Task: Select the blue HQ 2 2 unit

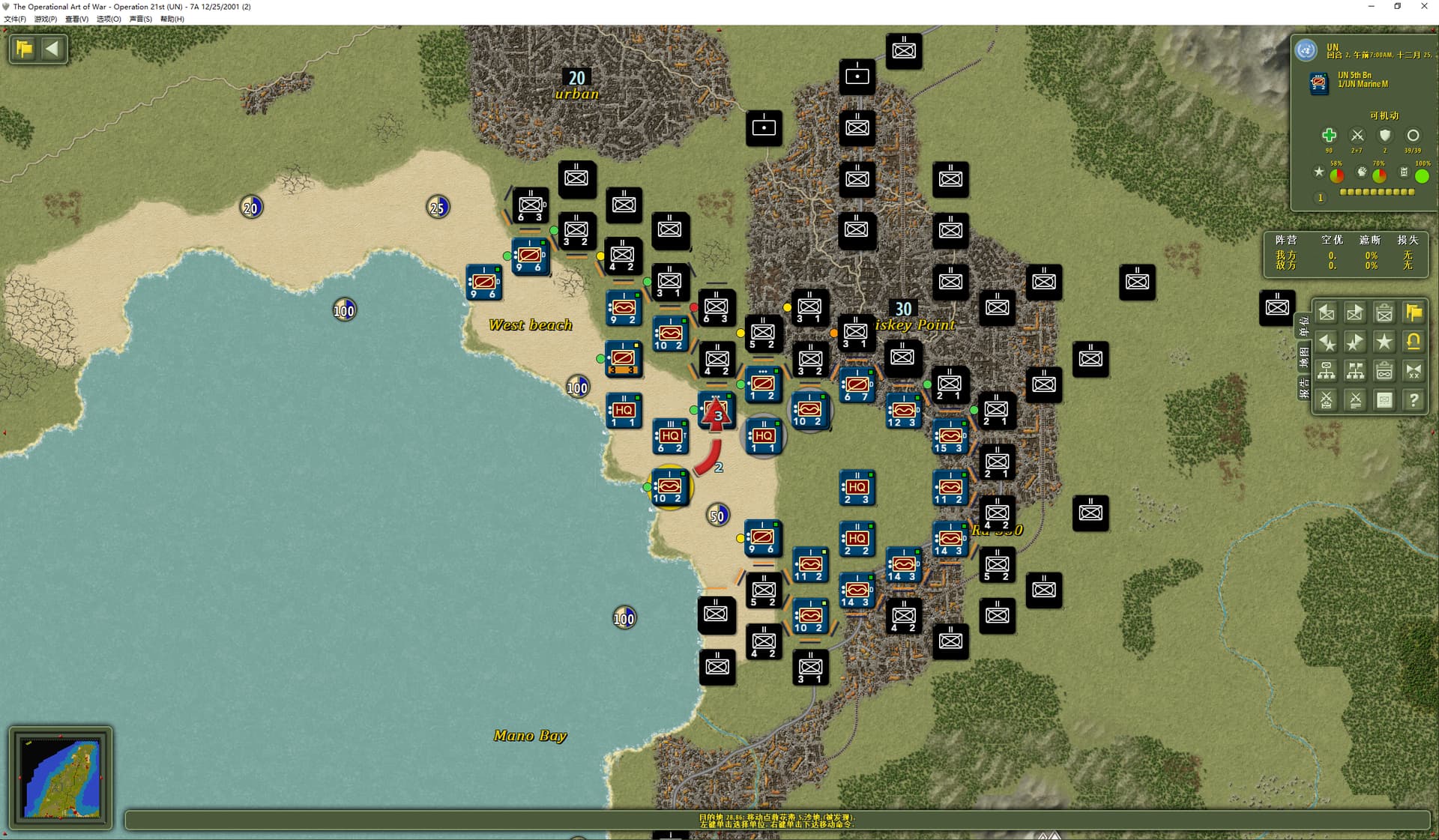Action: click(x=857, y=540)
